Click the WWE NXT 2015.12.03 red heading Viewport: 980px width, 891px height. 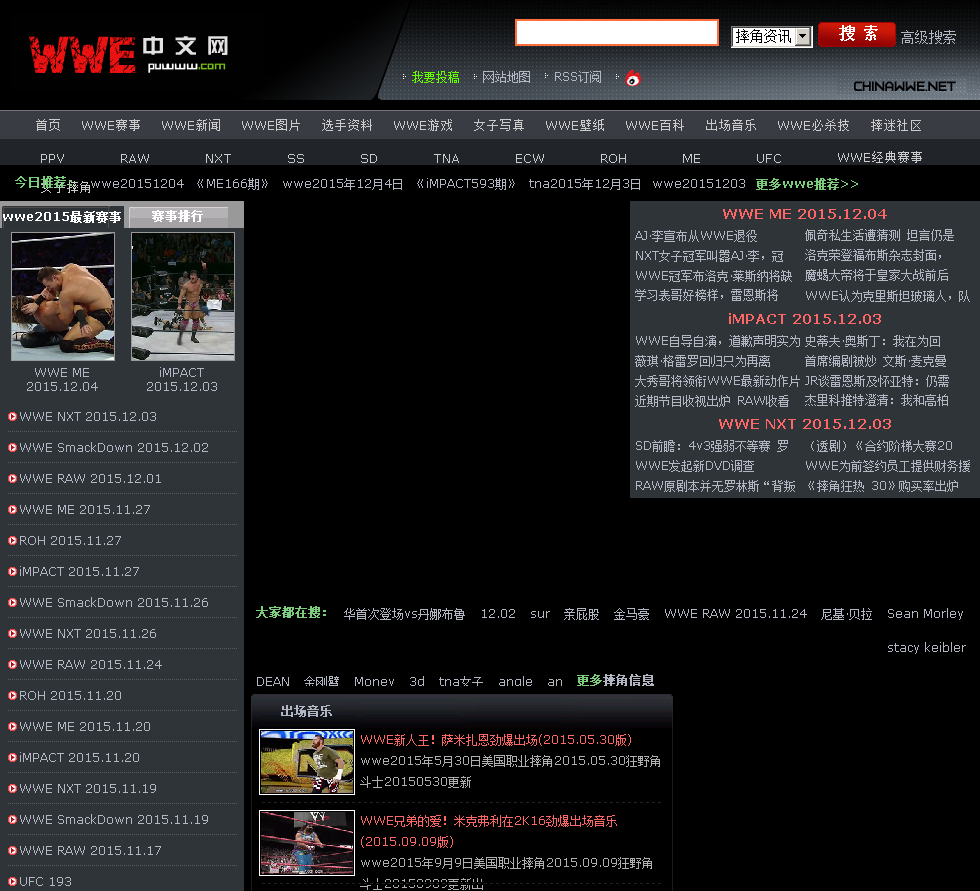click(x=804, y=424)
